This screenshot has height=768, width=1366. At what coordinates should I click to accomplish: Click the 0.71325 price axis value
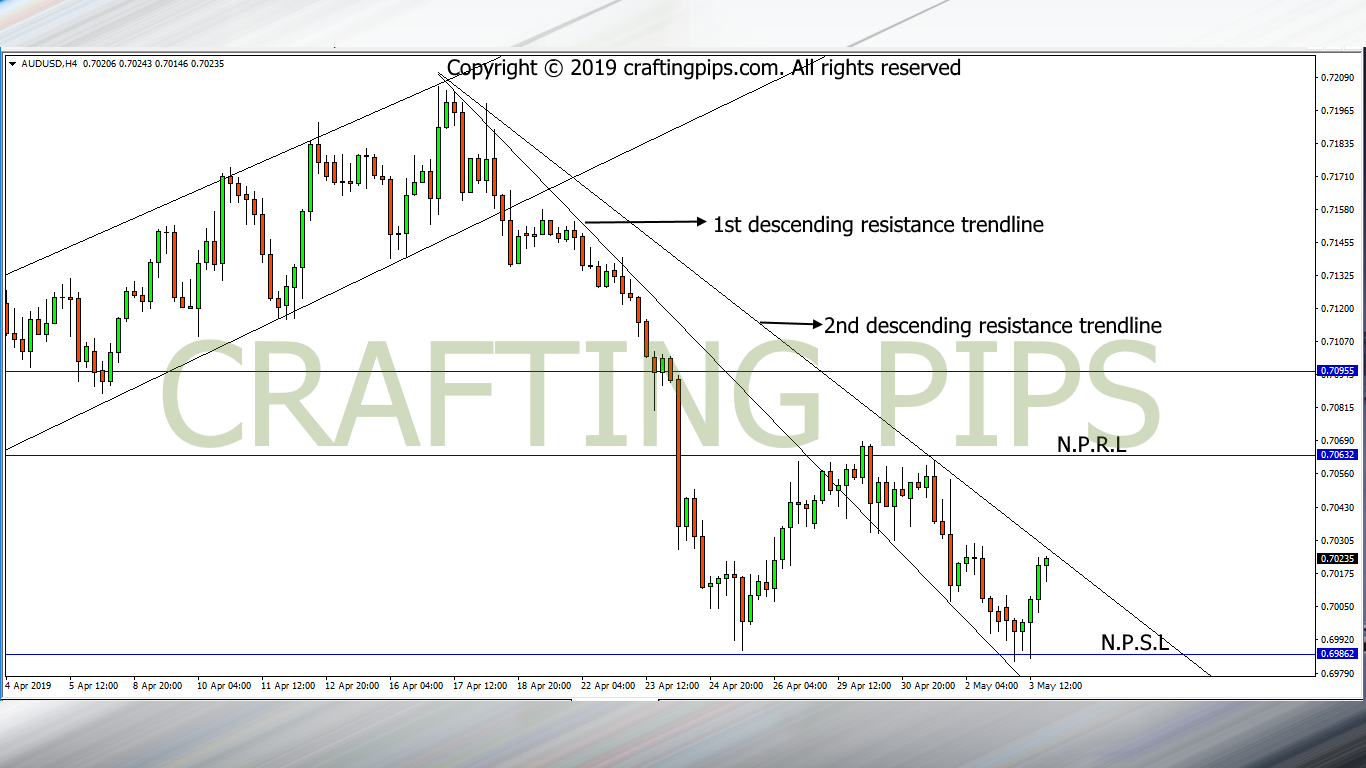click(1337, 275)
